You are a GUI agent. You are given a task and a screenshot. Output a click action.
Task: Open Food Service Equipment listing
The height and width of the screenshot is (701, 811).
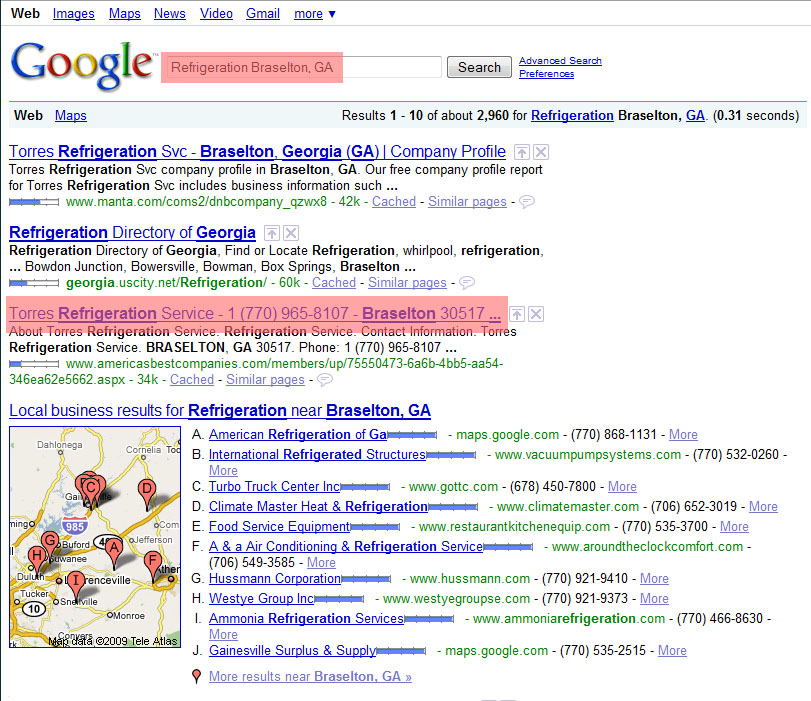(280, 527)
